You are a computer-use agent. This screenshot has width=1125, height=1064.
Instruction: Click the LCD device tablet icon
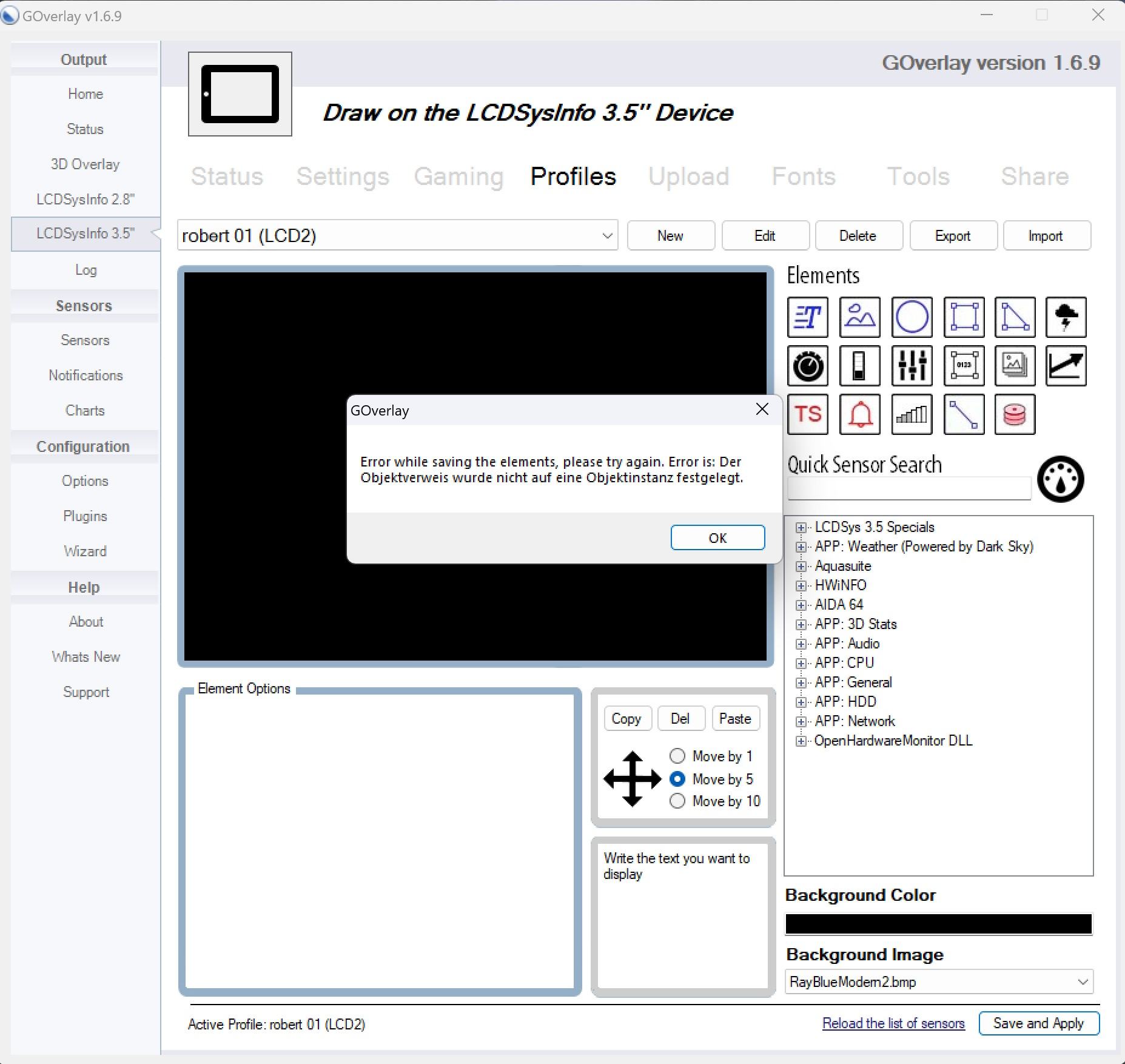(240, 94)
